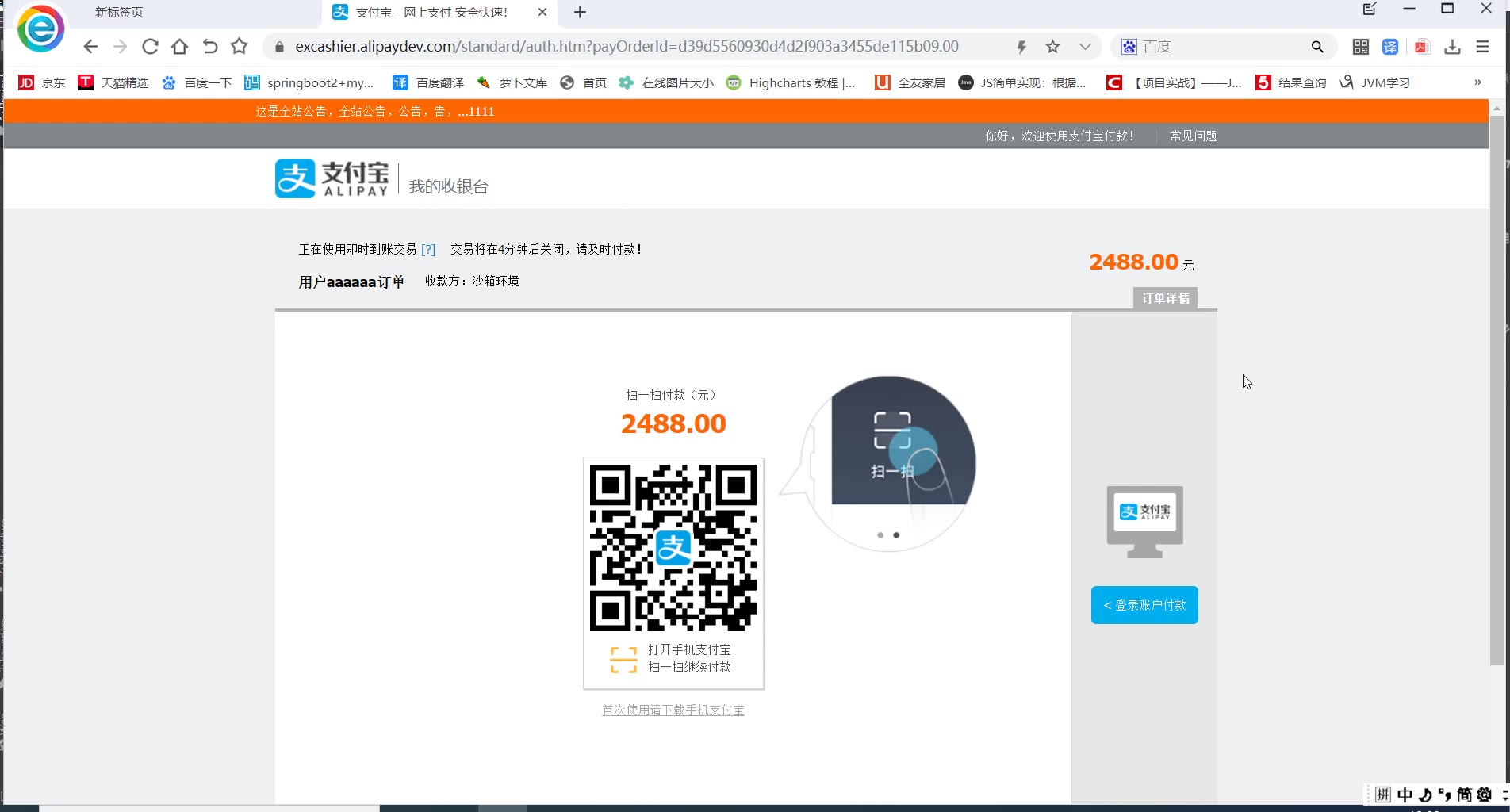Select the second carousel dot
The image size is (1510, 812).
pos(896,535)
